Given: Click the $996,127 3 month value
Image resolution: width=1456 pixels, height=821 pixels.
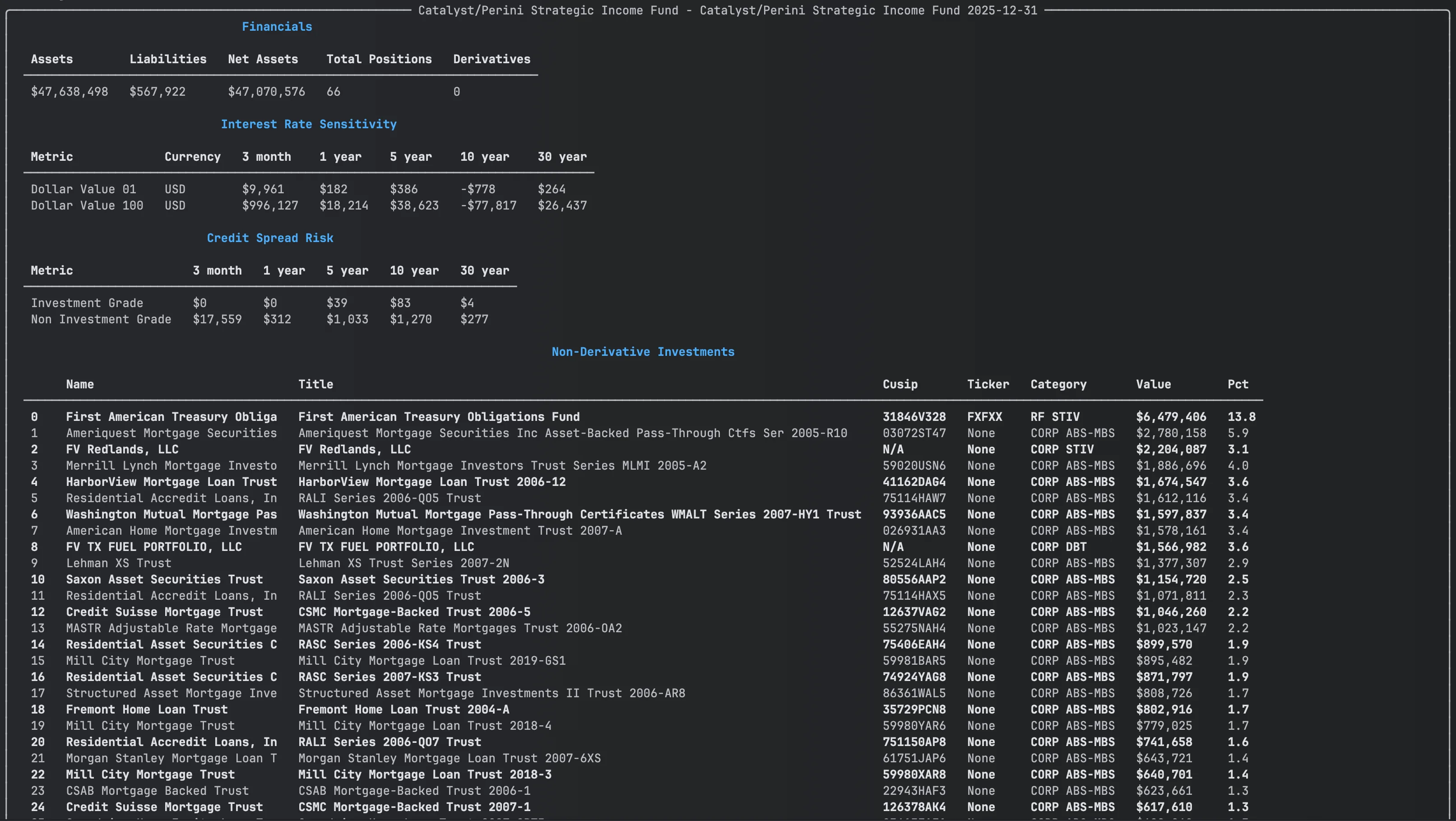Looking at the screenshot, I should (270, 206).
